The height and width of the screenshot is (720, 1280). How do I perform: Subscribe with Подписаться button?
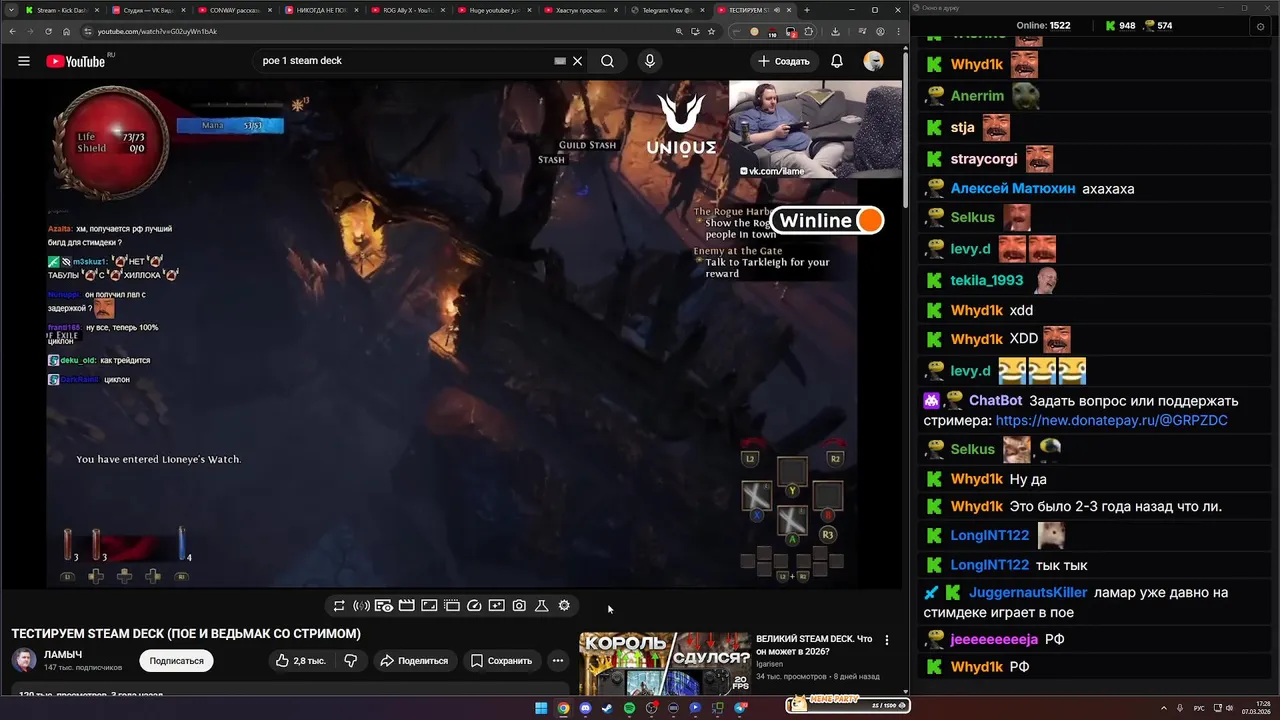point(176,661)
